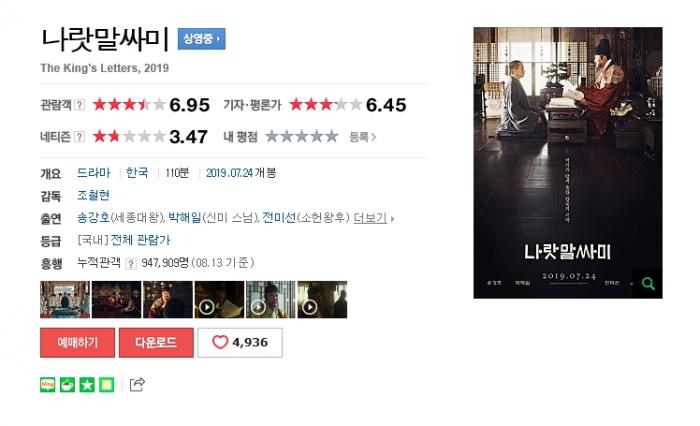
Task: Click the magnifier icon on the poster
Action: click(x=648, y=284)
